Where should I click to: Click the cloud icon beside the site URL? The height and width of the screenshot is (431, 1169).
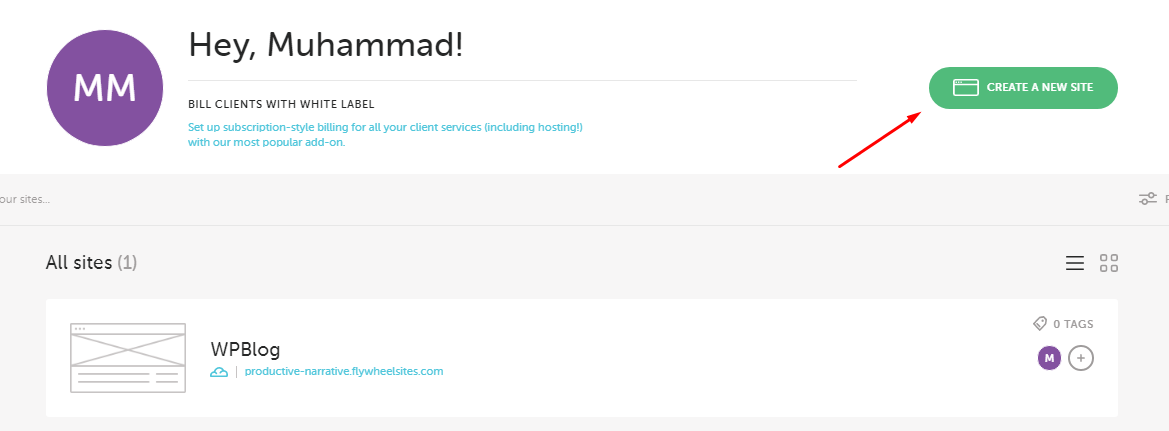click(218, 371)
